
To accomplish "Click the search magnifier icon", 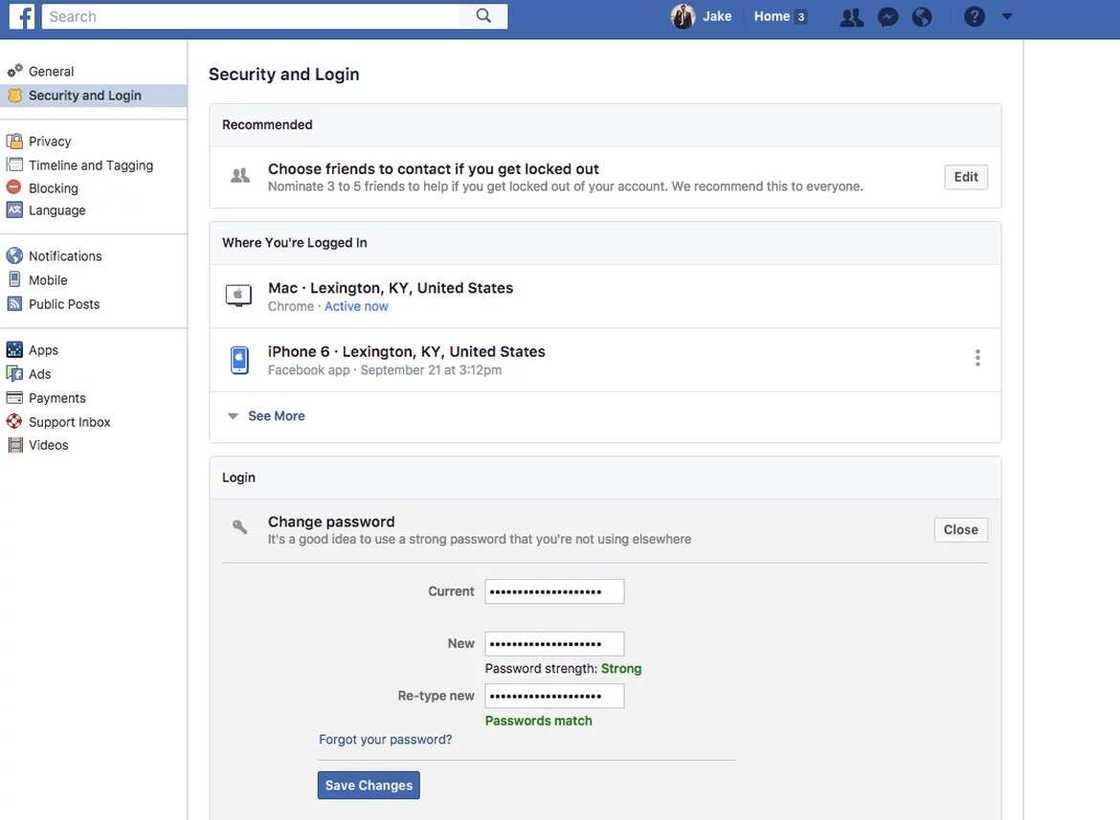I will 484,16.
